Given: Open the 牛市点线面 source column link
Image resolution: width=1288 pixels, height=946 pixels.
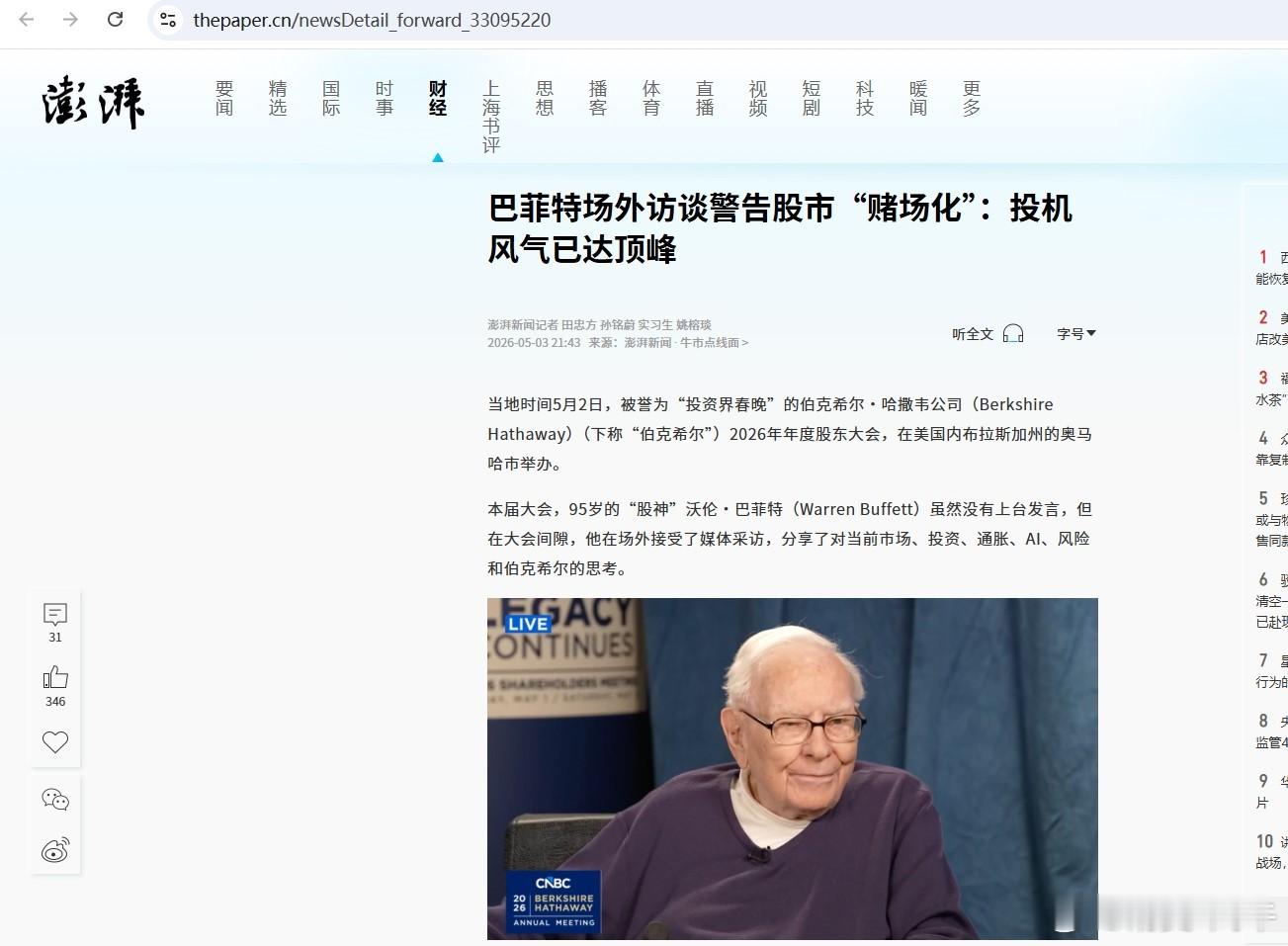Looking at the screenshot, I should pyautogui.click(x=714, y=343).
